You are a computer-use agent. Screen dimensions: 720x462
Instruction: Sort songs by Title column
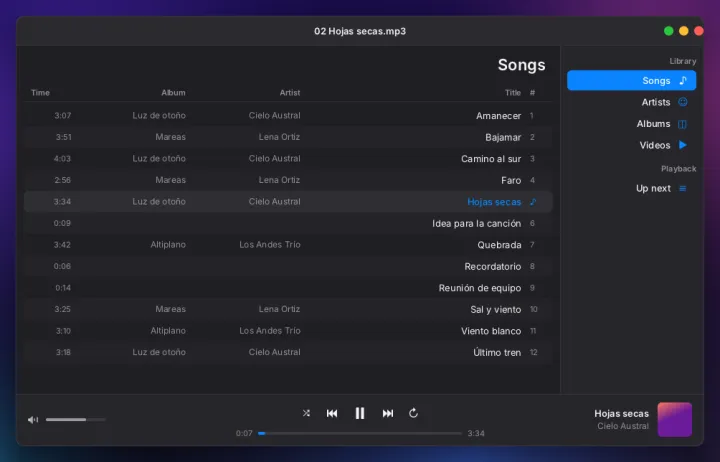click(512, 93)
